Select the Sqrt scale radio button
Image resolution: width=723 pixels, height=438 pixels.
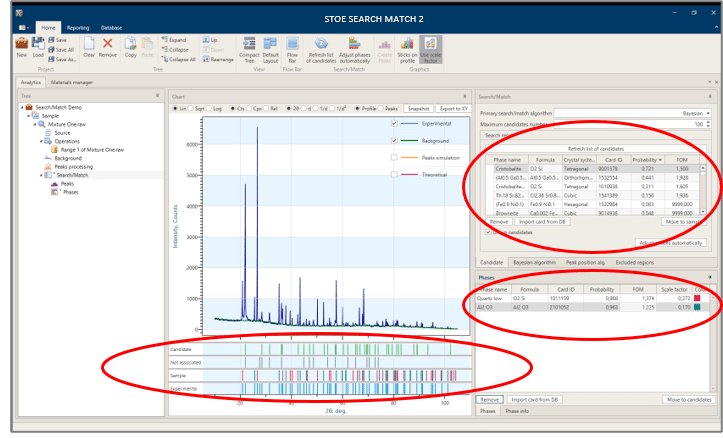pyautogui.click(x=191, y=108)
